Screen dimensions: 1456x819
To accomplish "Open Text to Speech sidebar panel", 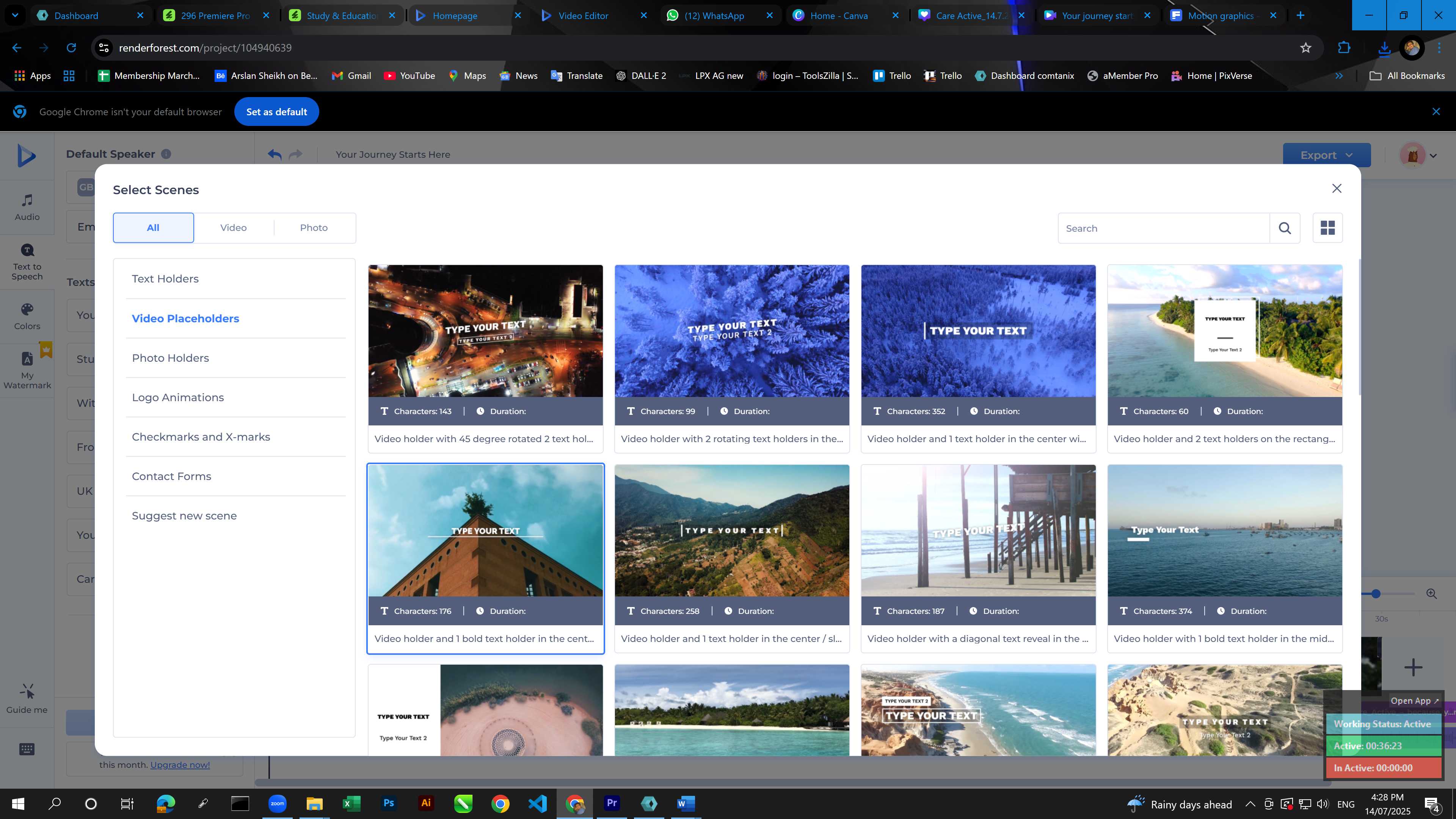I will [27, 262].
